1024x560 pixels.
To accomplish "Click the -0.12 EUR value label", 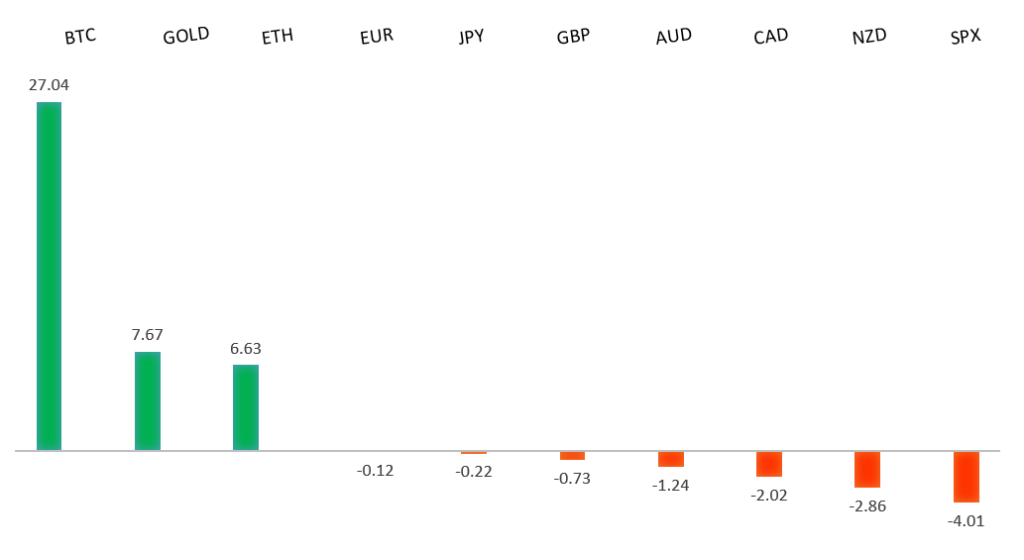I will pyautogui.click(x=375, y=470).
